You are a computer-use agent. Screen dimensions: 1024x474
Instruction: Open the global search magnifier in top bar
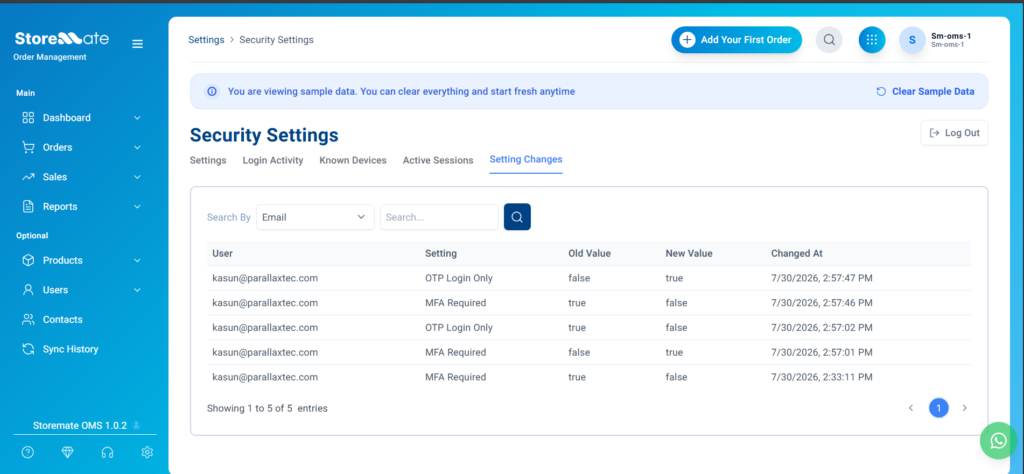click(829, 40)
